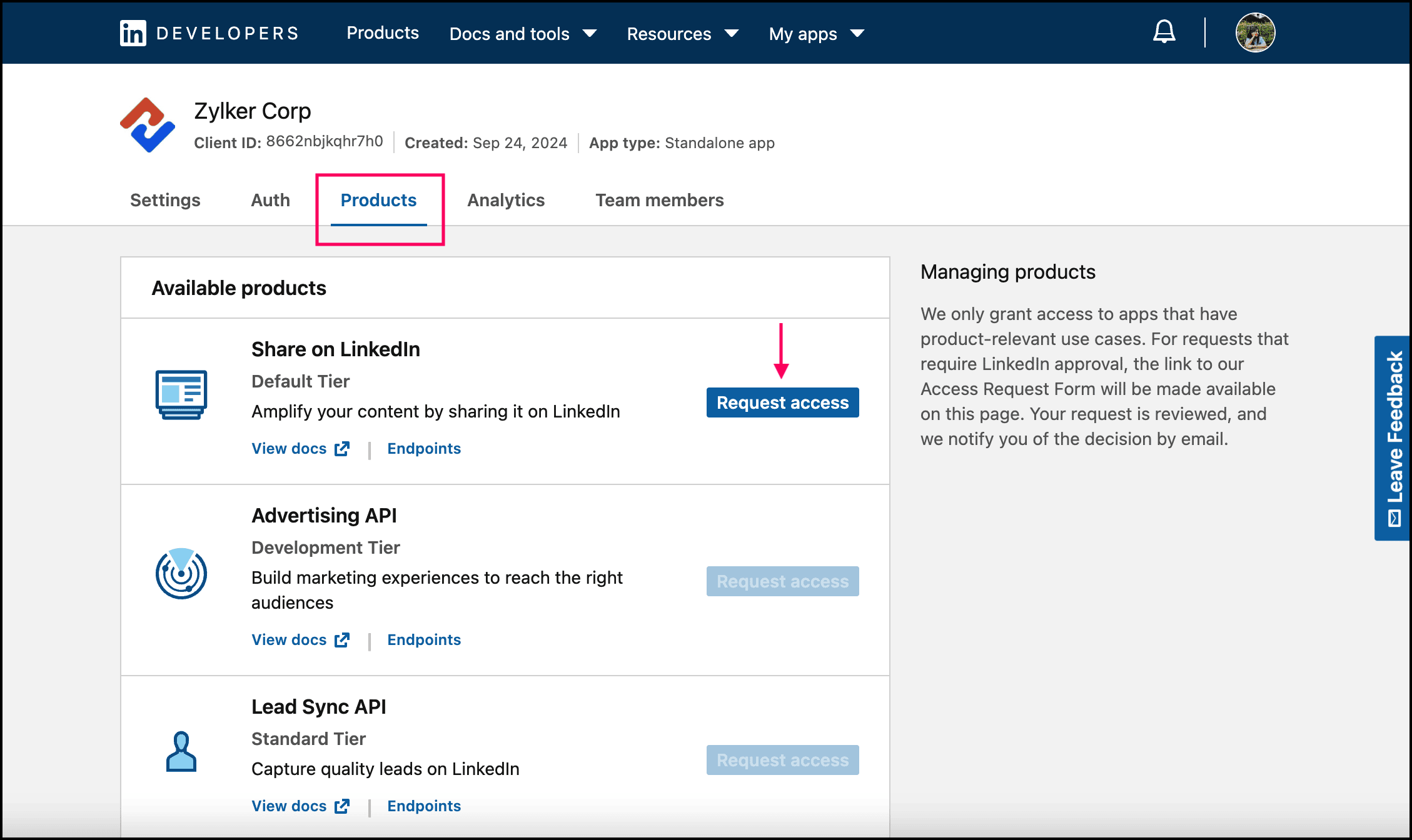The image size is (1412, 840).
Task: Click the Leave Feedback envelope icon
Action: pyautogui.click(x=1394, y=518)
